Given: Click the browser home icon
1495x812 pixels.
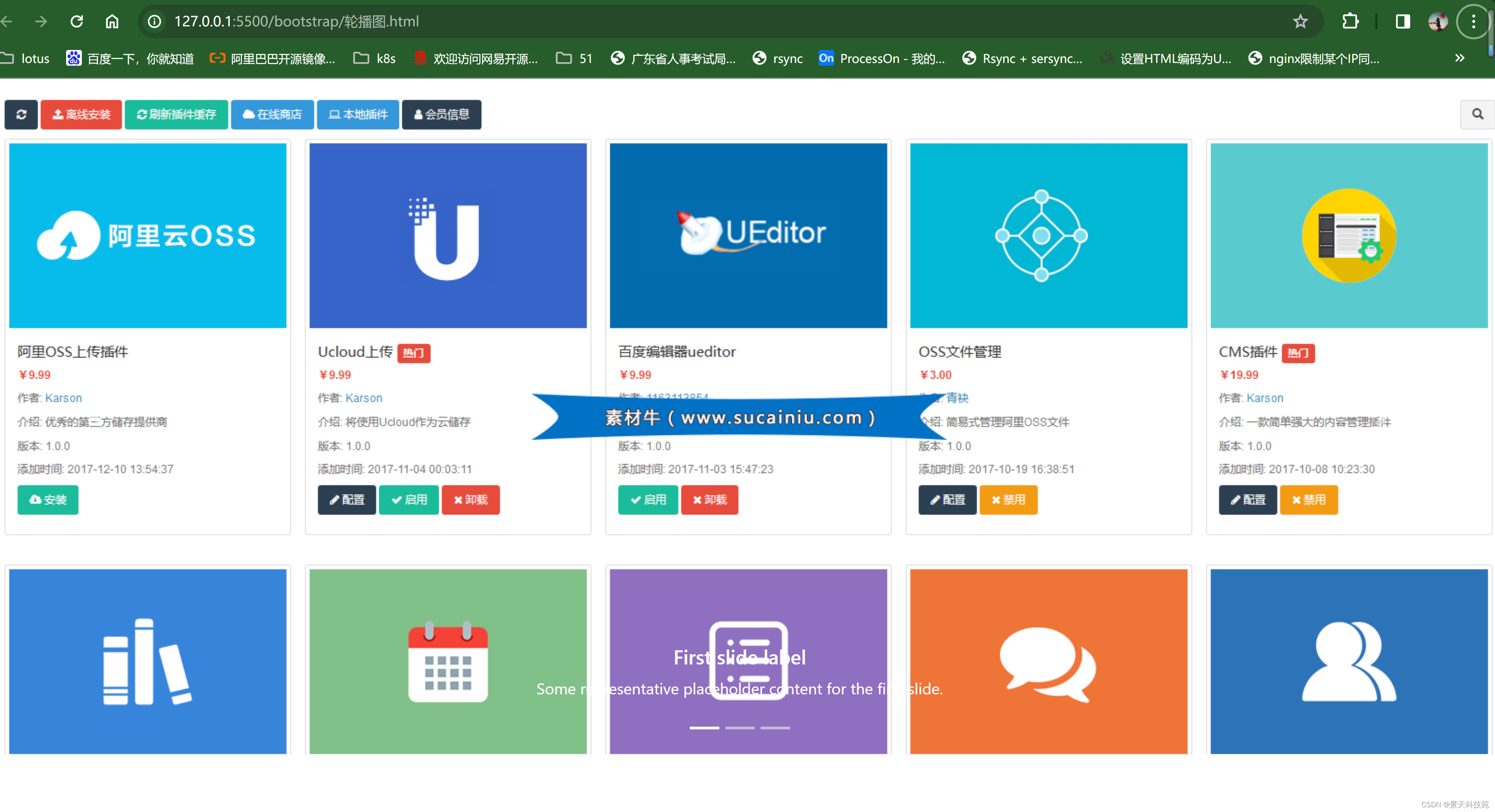Looking at the screenshot, I should click(112, 22).
